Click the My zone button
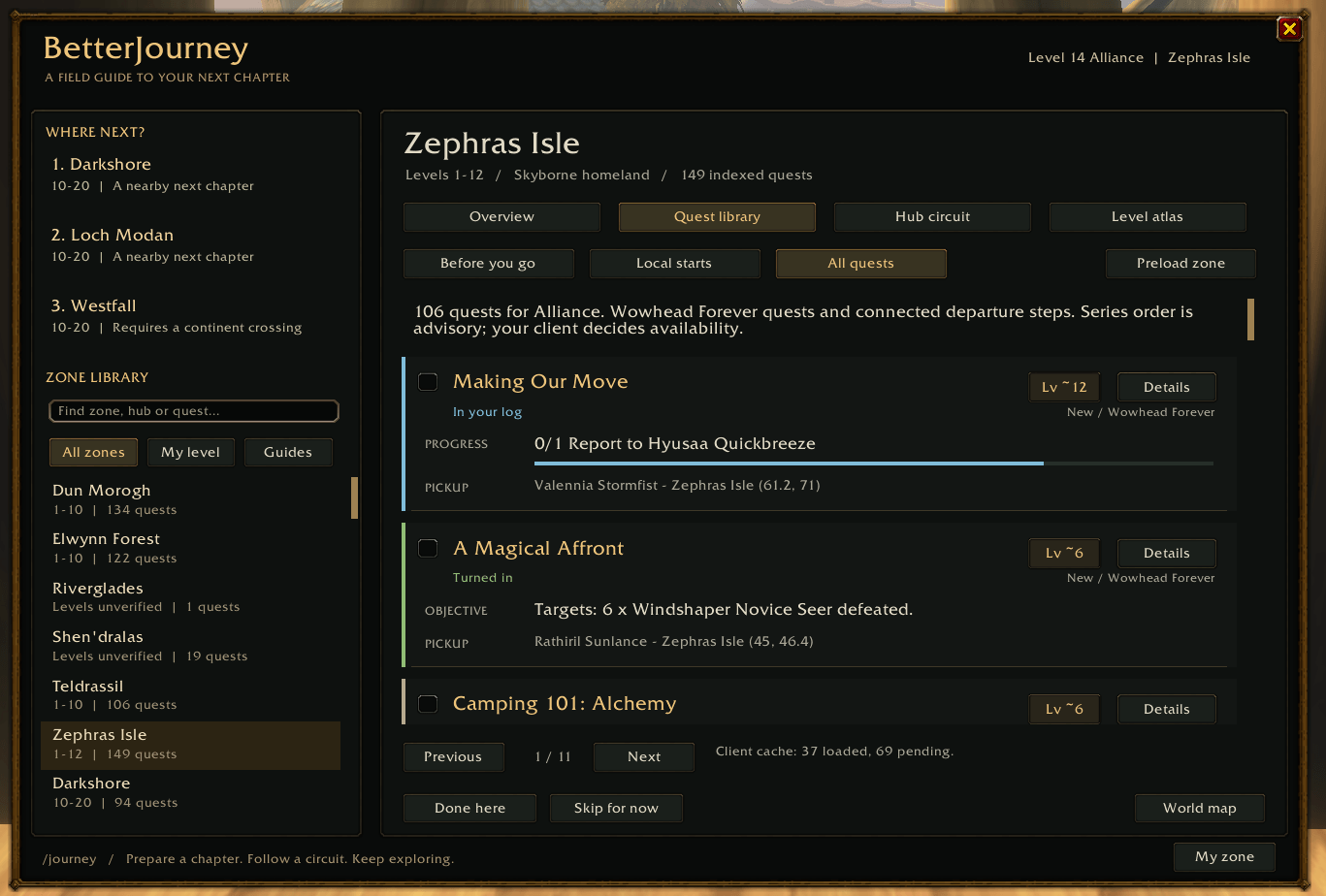Screen dimensions: 1326x896 1224,857
